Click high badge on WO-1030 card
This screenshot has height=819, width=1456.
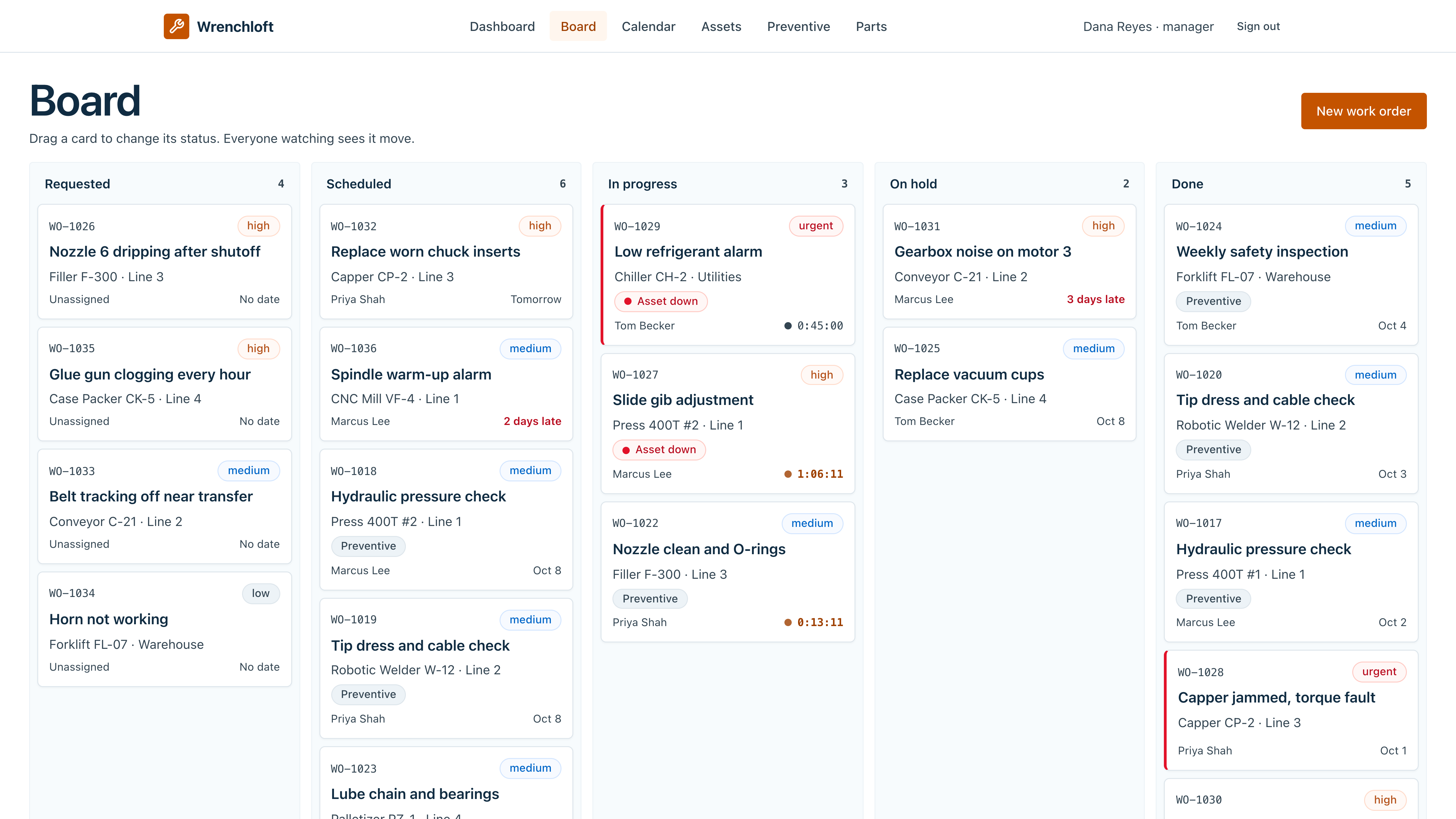pyautogui.click(x=1385, y=800)
